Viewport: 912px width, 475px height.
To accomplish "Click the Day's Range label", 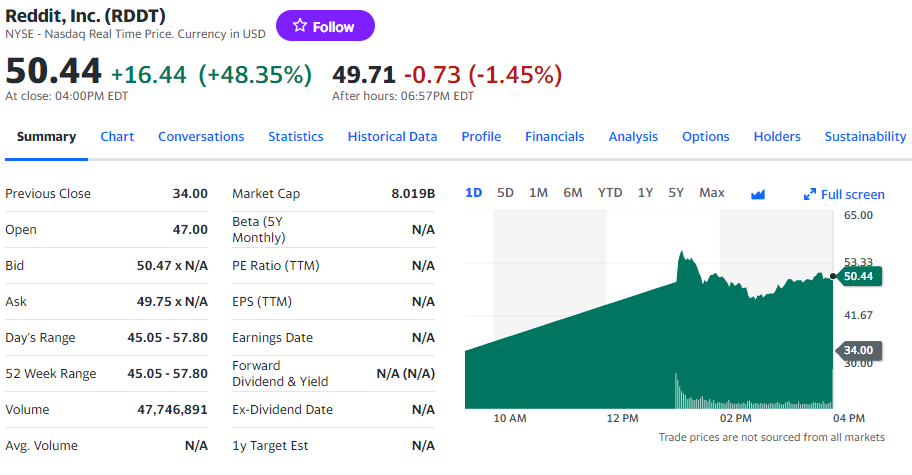I will click(x=40, y=338).
